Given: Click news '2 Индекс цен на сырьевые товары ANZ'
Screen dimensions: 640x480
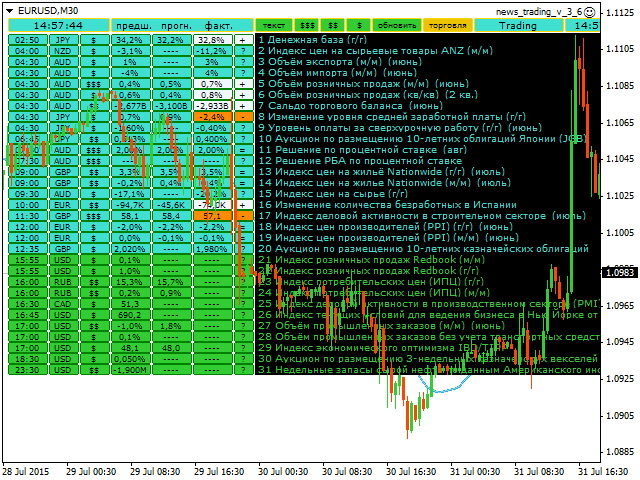Looking at the screenshot, I should pyautogui.click(x=376, y=51).
